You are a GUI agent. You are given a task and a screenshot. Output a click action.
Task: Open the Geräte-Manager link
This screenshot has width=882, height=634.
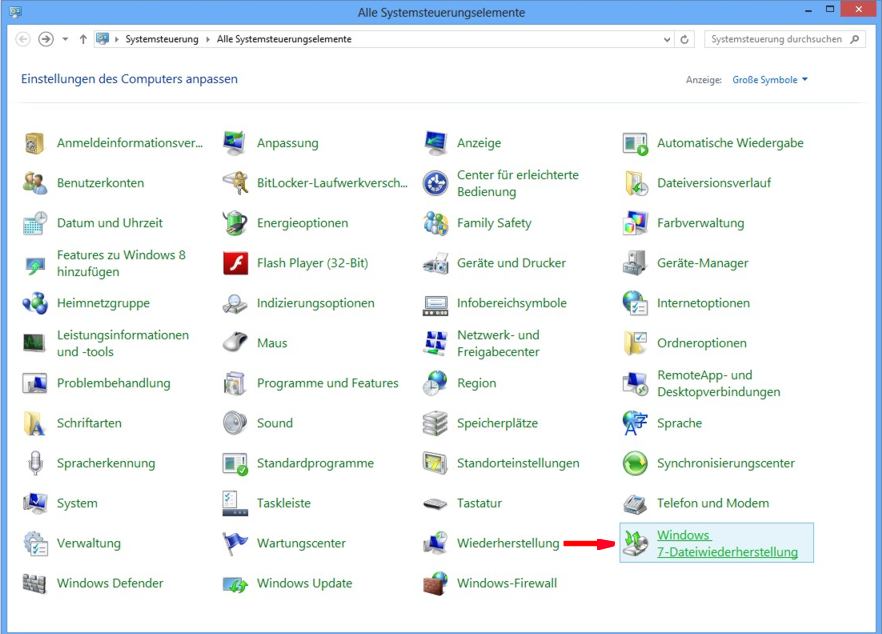click(x=703, y=263)
